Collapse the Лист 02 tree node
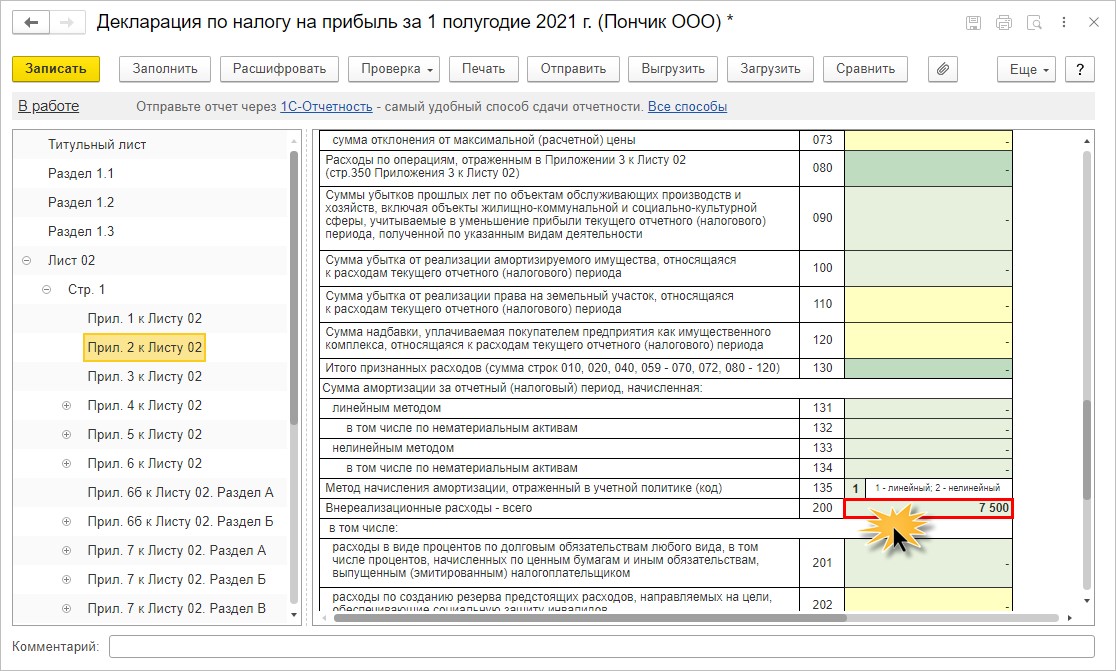Screen dimensions: 1116x671 pyautogui.click(x=26, y=260)
